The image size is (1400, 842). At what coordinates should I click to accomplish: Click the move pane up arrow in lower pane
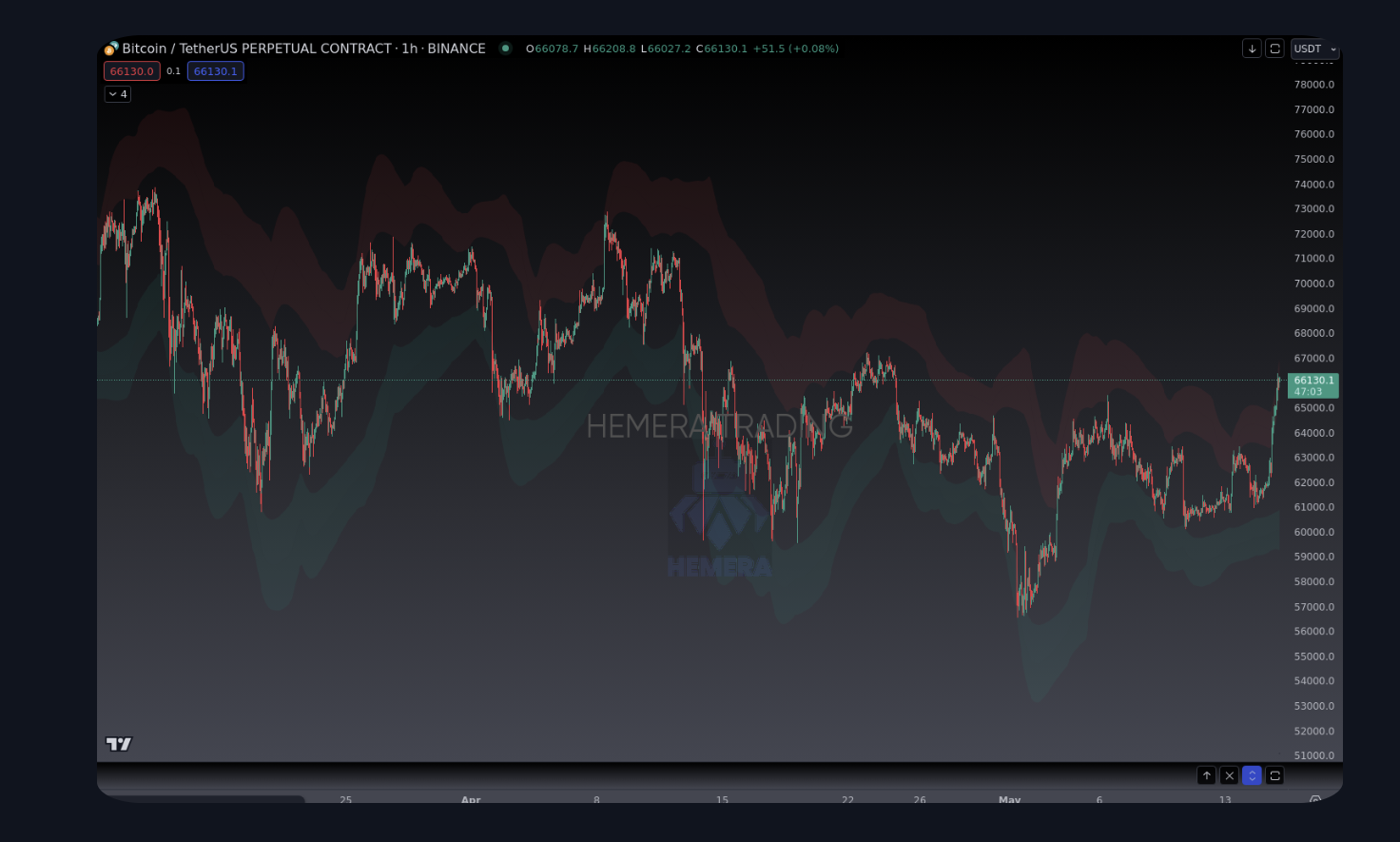point(1206,775)
